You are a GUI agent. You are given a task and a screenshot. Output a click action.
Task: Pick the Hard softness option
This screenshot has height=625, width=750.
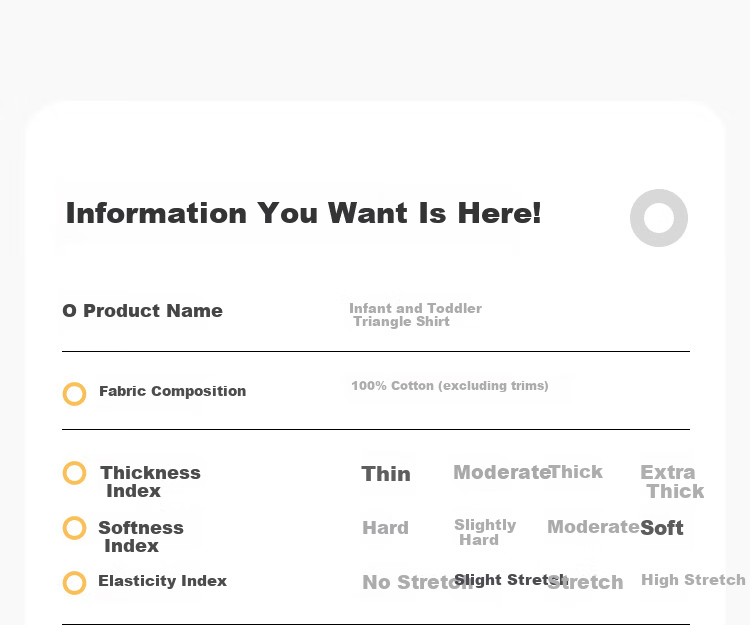(x=386, y=528)
